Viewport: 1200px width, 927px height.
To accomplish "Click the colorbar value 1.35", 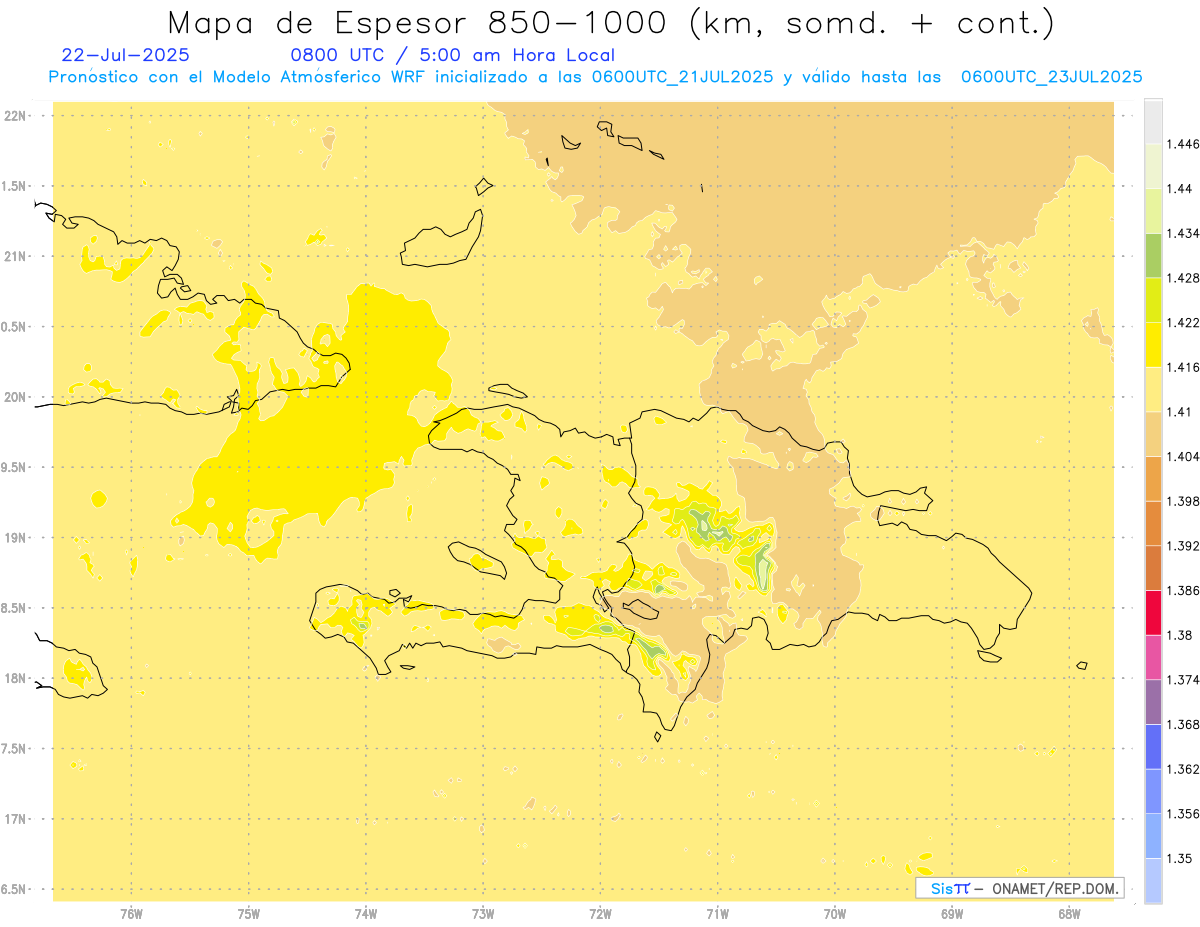I will [x=1181, y=858].
